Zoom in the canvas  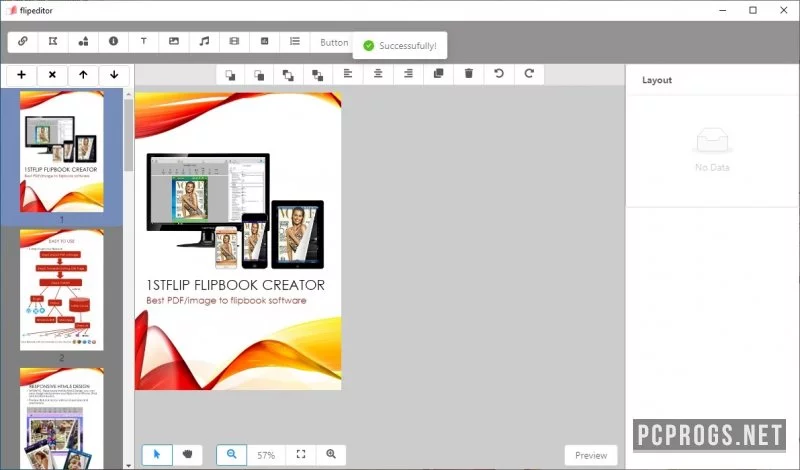[x=331, y=455]
